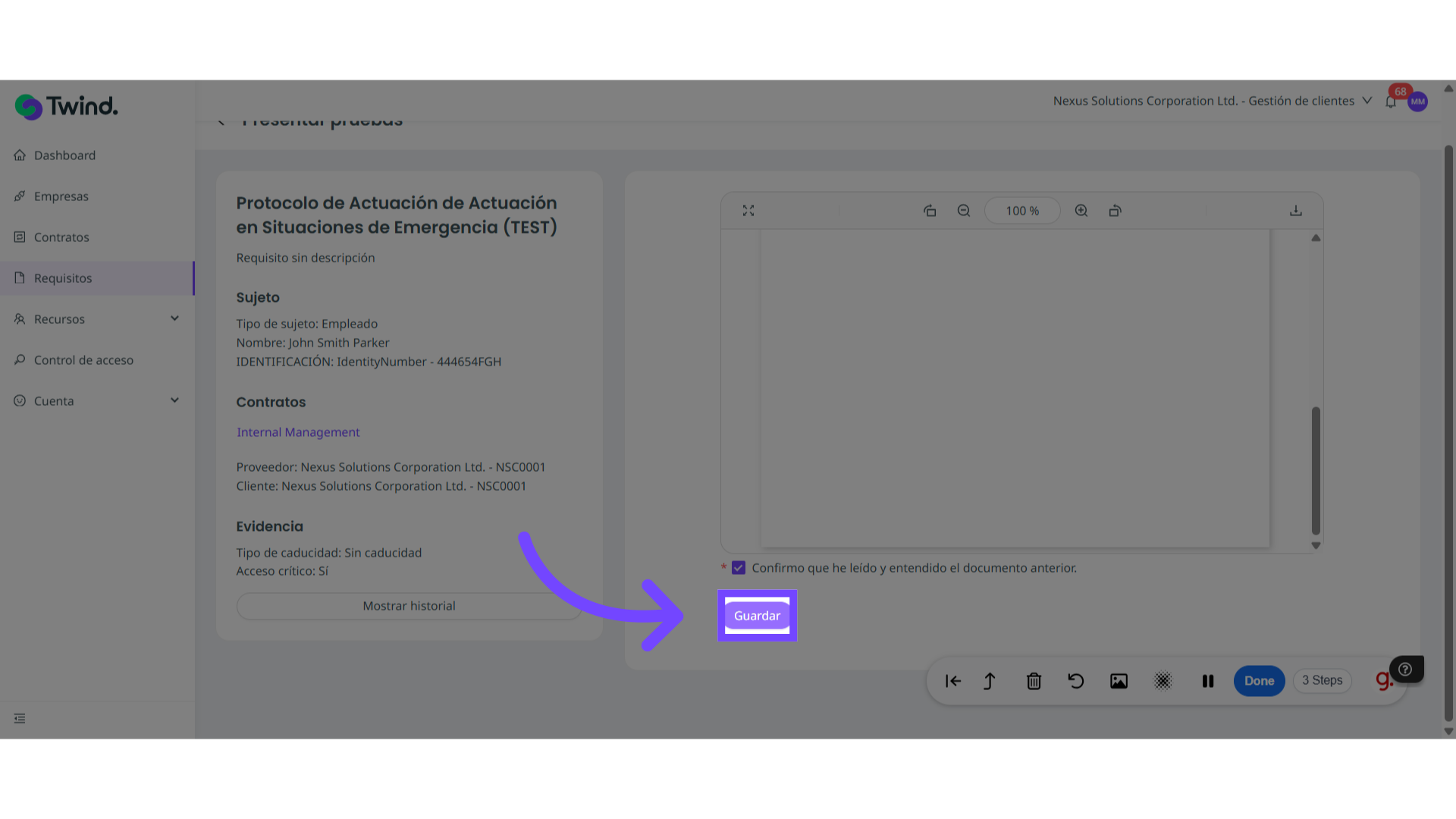This screenshot has width=1456, height=819.
Task: Click the blur tool in recorder toolbar
Action: pos(1163,681)
